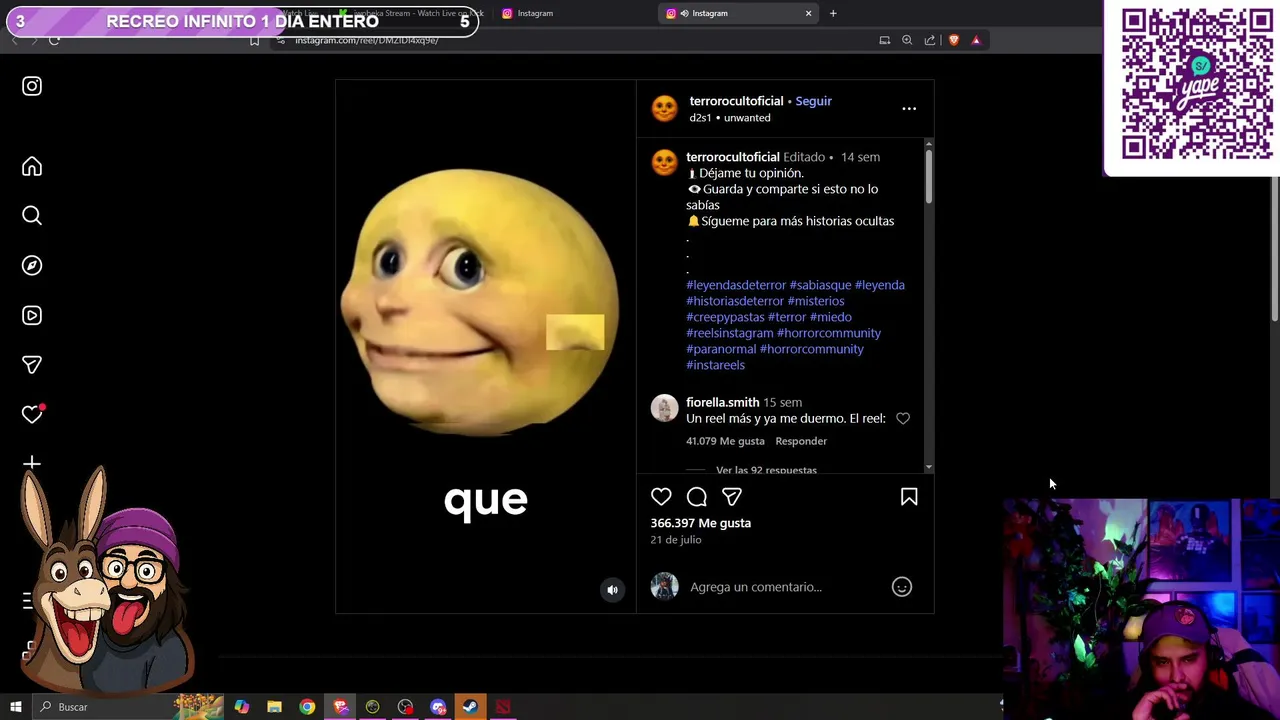Screen dimensions: 1280x720
Task: Like fiorella.smith's comment heart
Action: (x=903, y=419)
